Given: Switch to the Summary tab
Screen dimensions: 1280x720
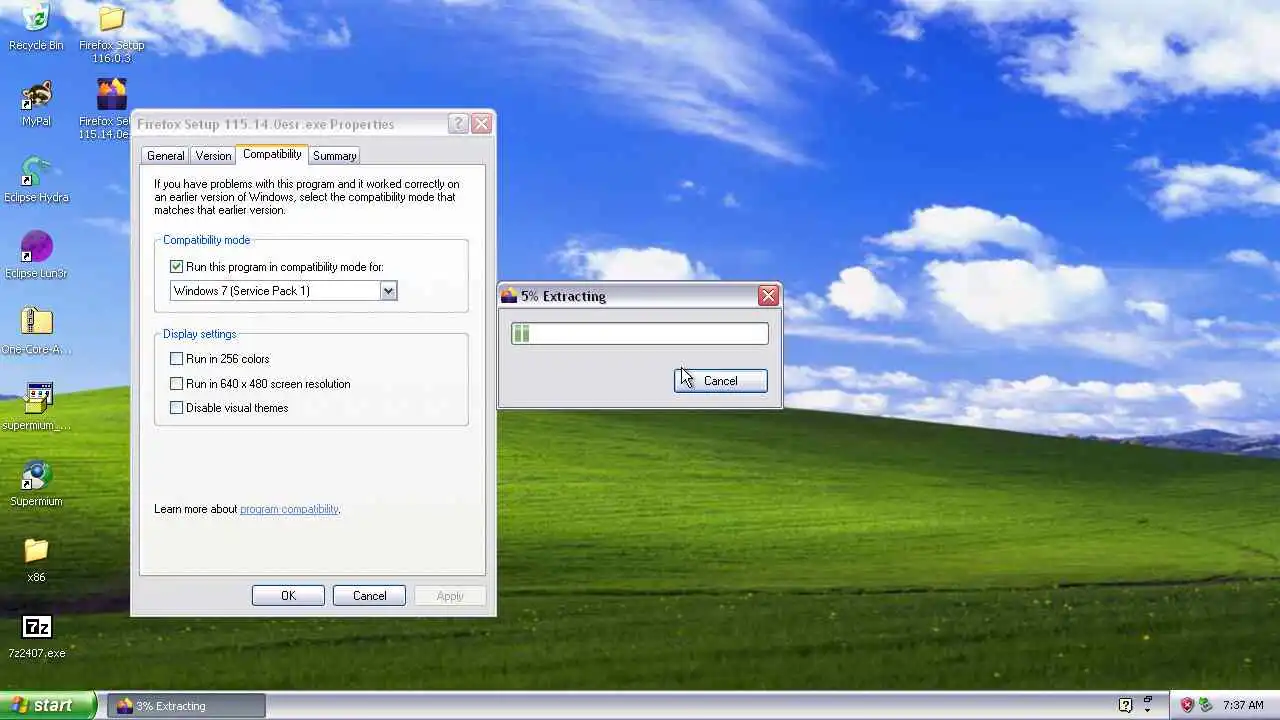Looking at the screenshot, I should [x=334, y=156].
